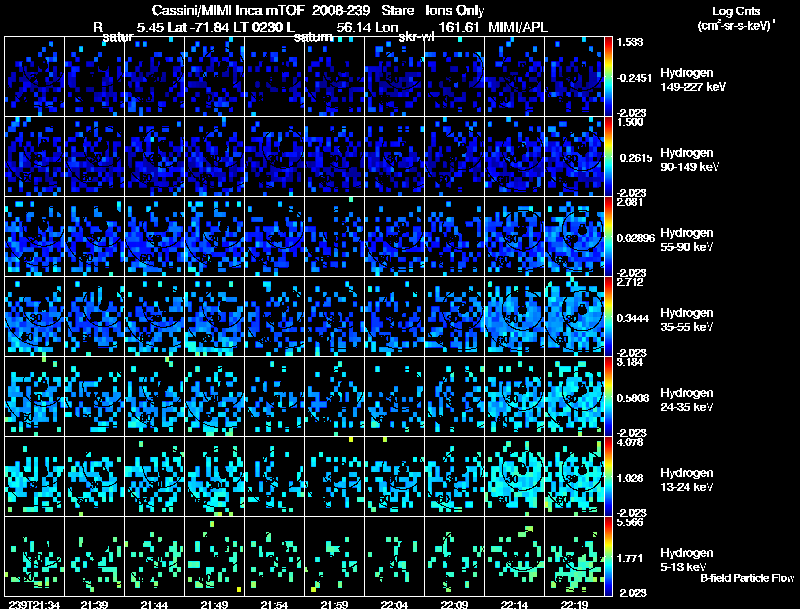Select the 149-227 keV panel at 22:04

click(x=394, y=77)
